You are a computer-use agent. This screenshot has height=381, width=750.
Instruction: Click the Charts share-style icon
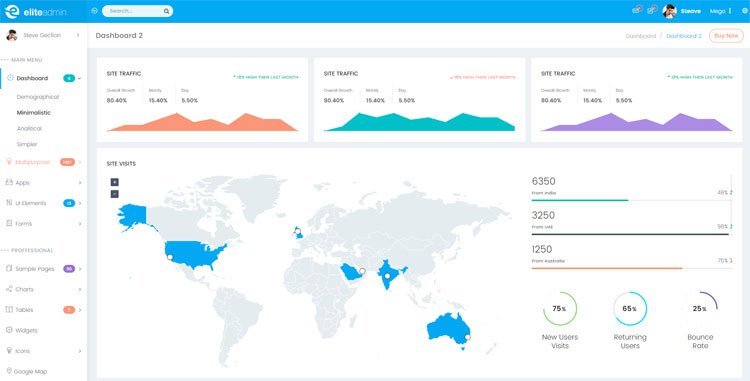tap(9, 289)
